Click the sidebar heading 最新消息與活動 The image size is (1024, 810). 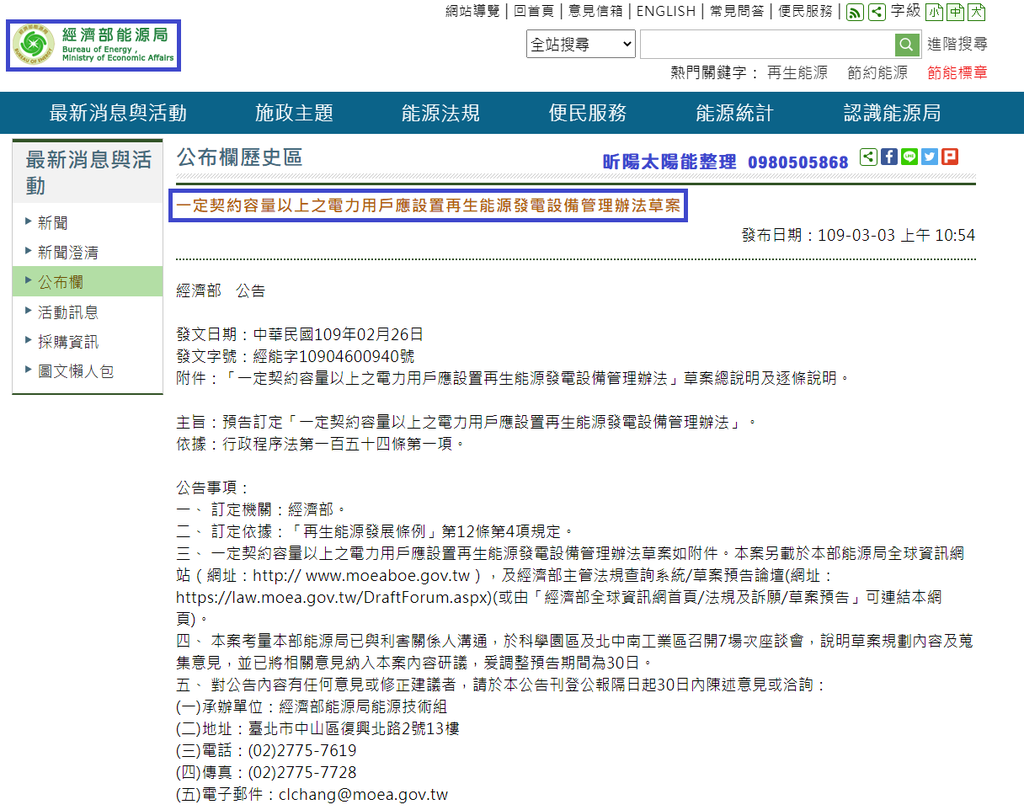tap(88, 172)
